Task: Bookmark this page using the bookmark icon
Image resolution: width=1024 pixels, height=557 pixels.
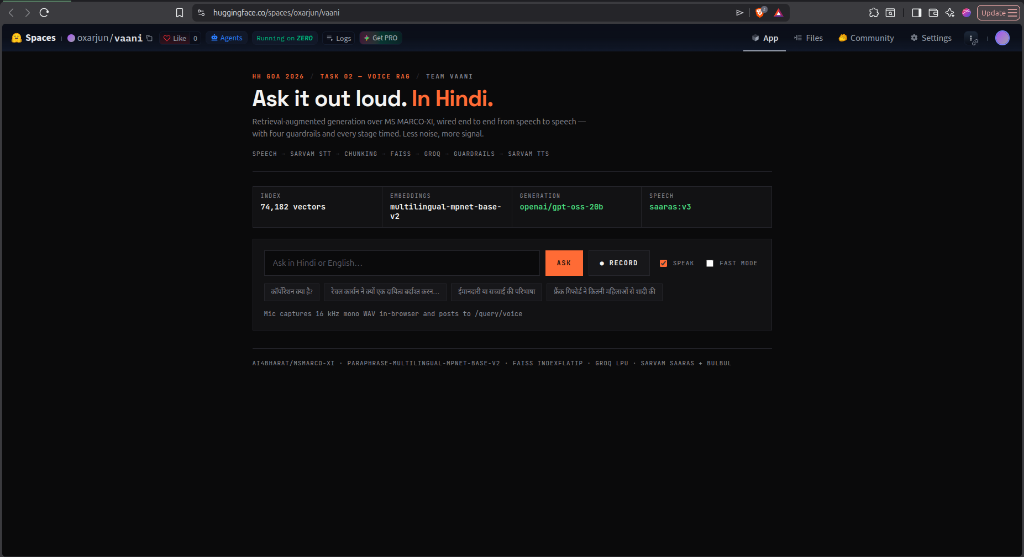Action: click(x=180, y=12)
